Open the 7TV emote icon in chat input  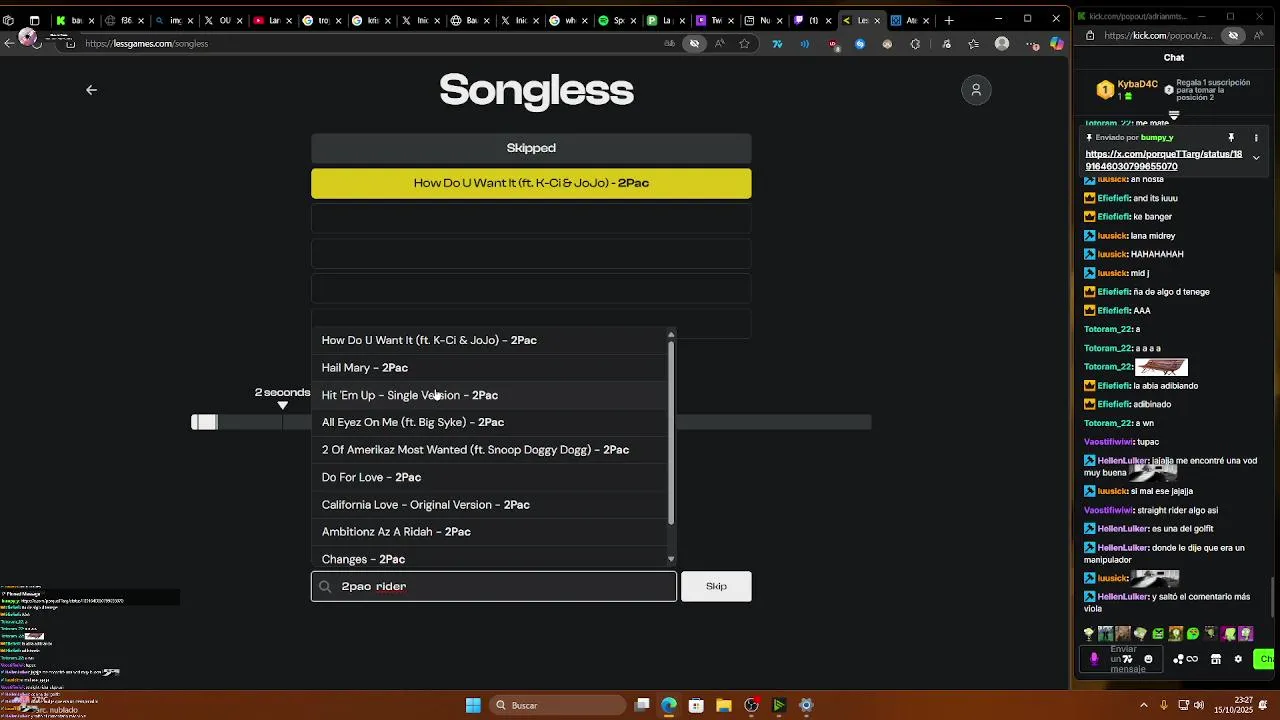[x=1128, y=659]
